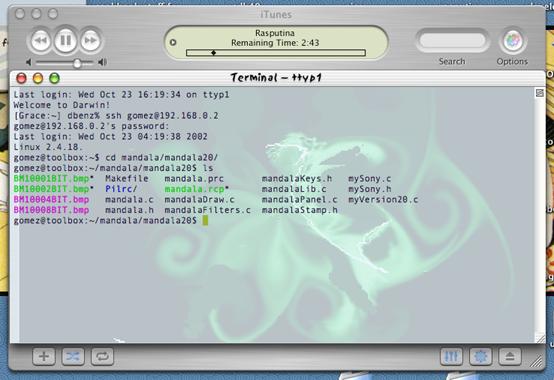Click myVersion20.c in the listing
Image resolution: width=554 pixels, height=380 pixels.
(383, 200)
